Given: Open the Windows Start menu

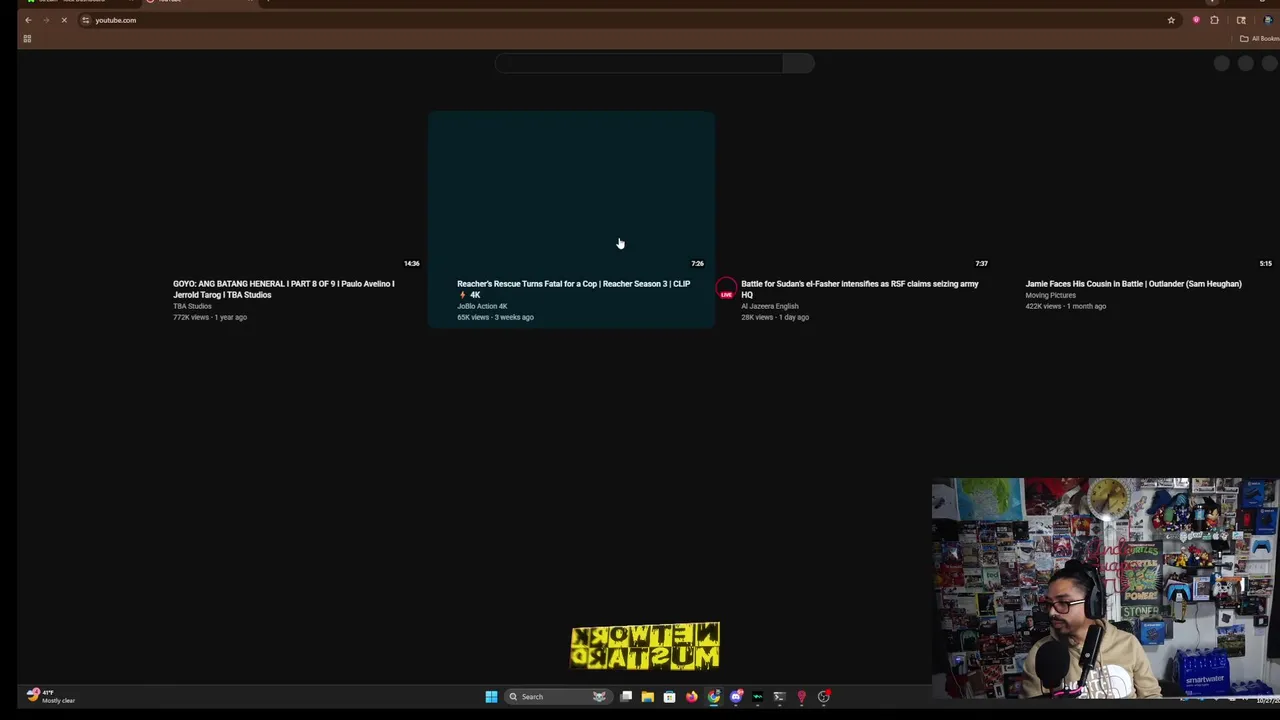Looking at the screenshot, I should click(x=491, y=697).
